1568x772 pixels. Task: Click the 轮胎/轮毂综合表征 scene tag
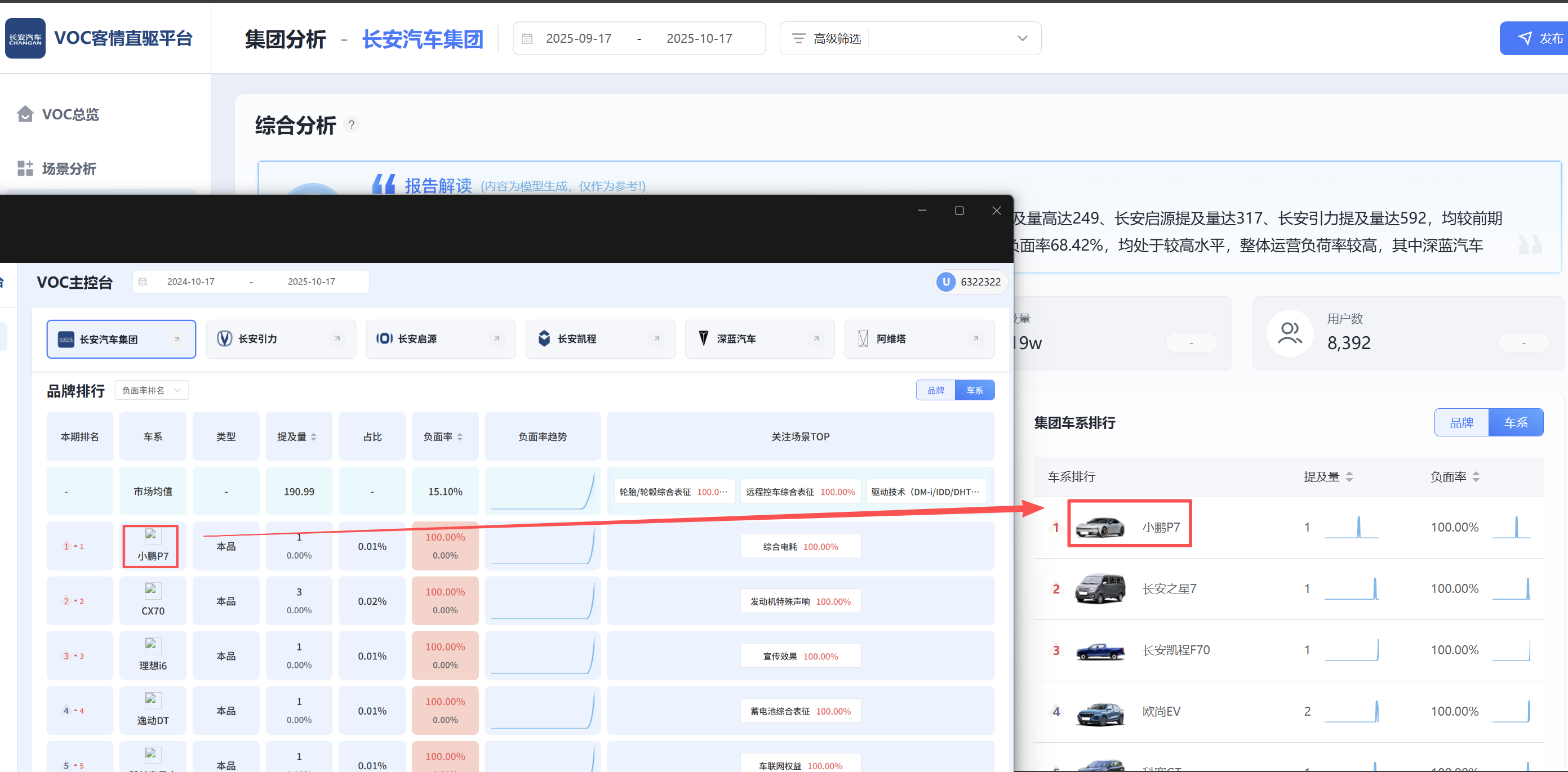(673, 492)
